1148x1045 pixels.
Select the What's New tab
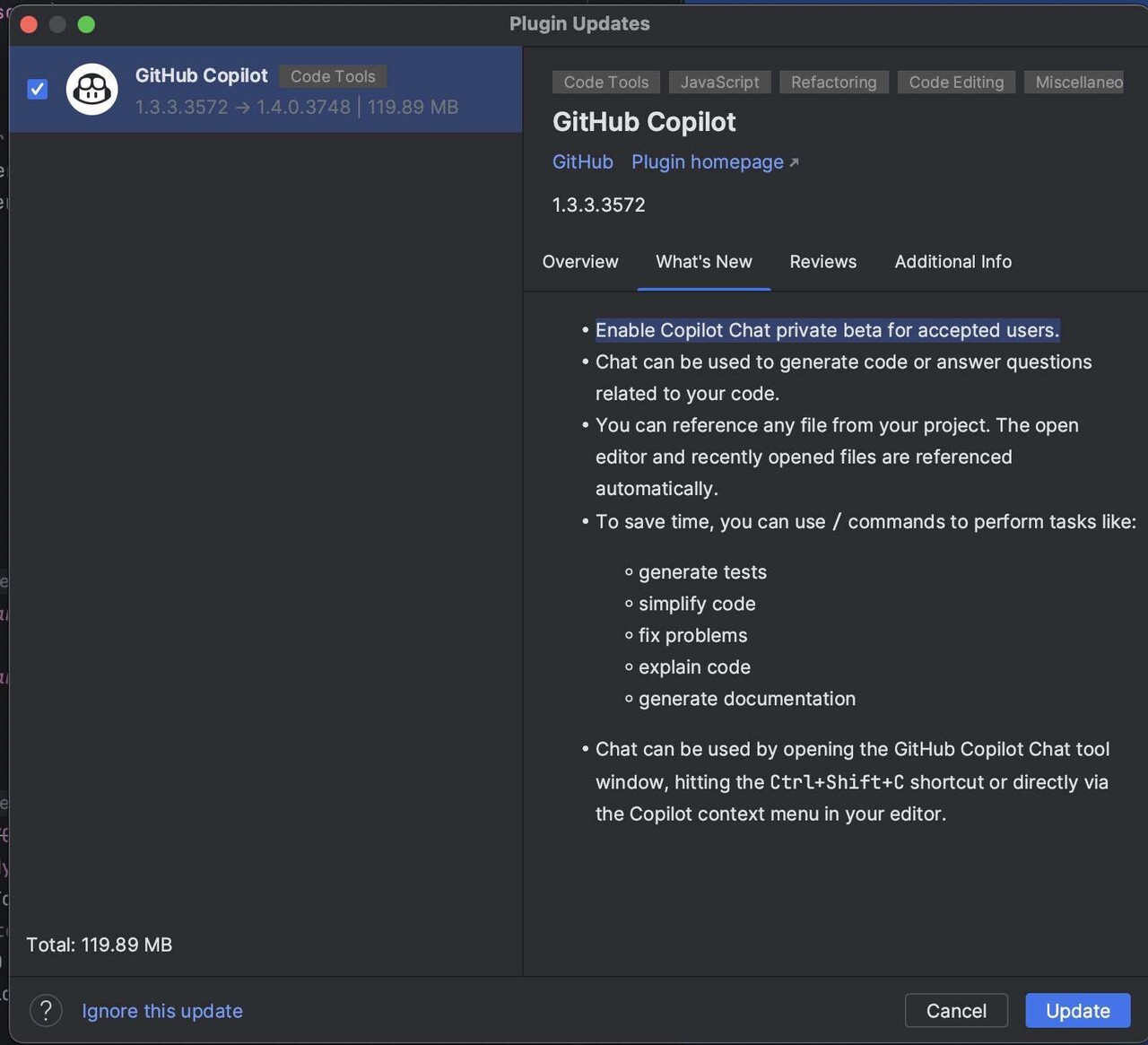click(704, 262)
